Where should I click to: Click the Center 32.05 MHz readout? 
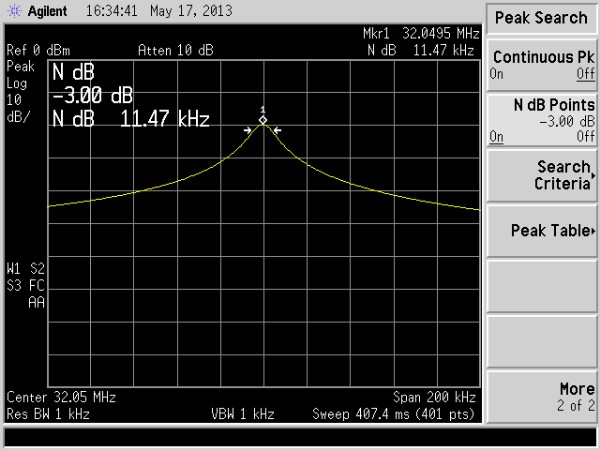pyautogui.click(x=61, y=397)
